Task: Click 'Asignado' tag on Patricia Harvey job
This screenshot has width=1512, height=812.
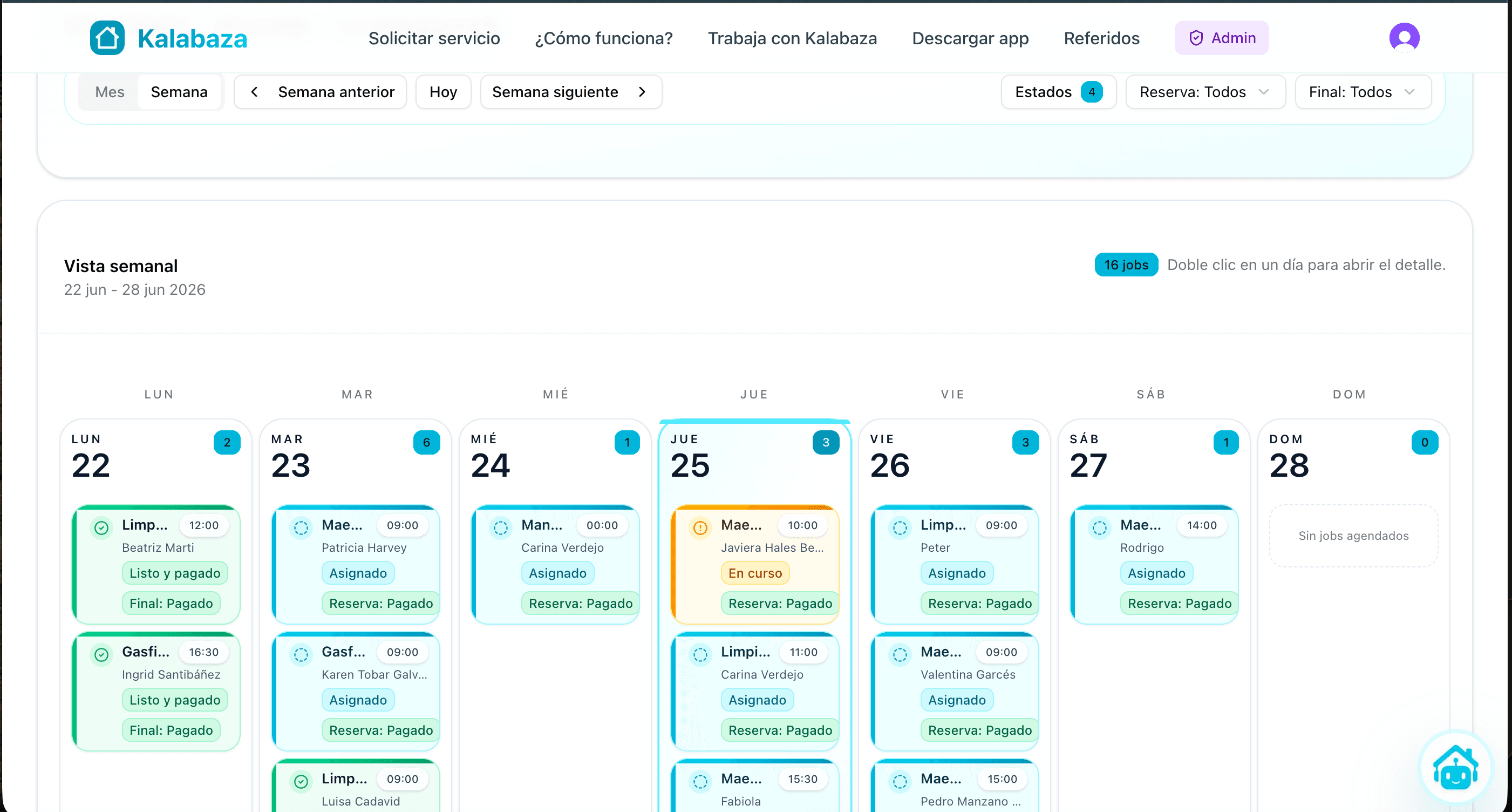Action: [358, 573]
